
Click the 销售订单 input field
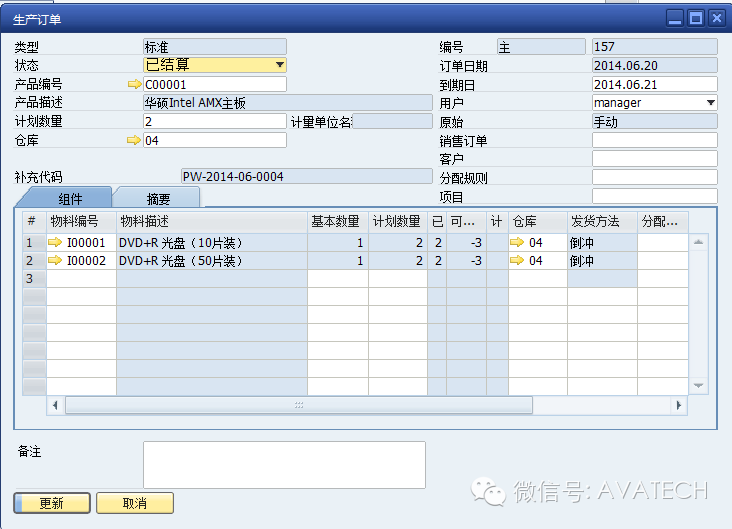(655, 140)
